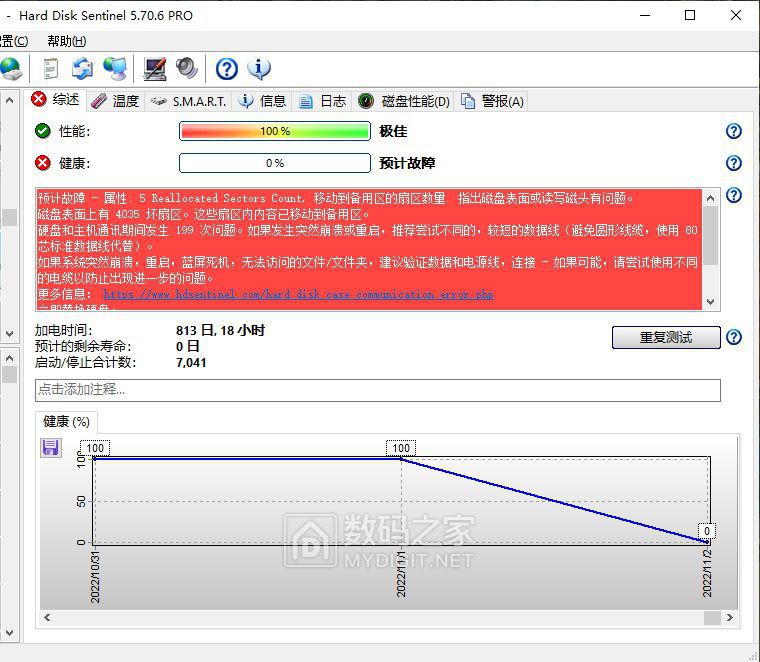Screen dimensions: 760x662
Task: Click the remaining lifetime value 0 日
Action: click(x=188, y=347)
